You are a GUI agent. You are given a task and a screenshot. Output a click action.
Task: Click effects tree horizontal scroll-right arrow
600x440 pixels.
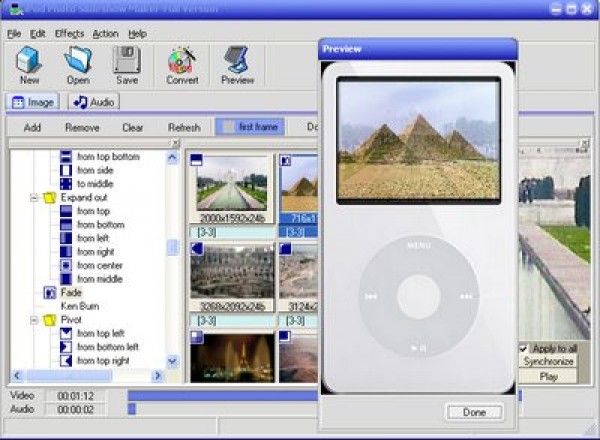coord(157,376)
